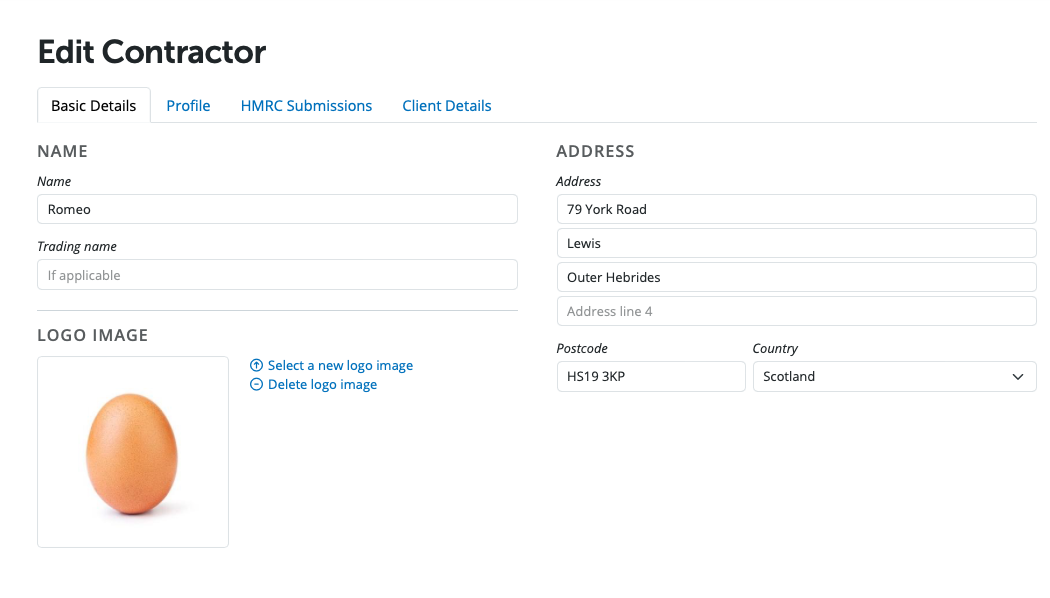Expand the Country dropdown chevron
This screenshot has height=598, width=1050.
point(1017,377)
